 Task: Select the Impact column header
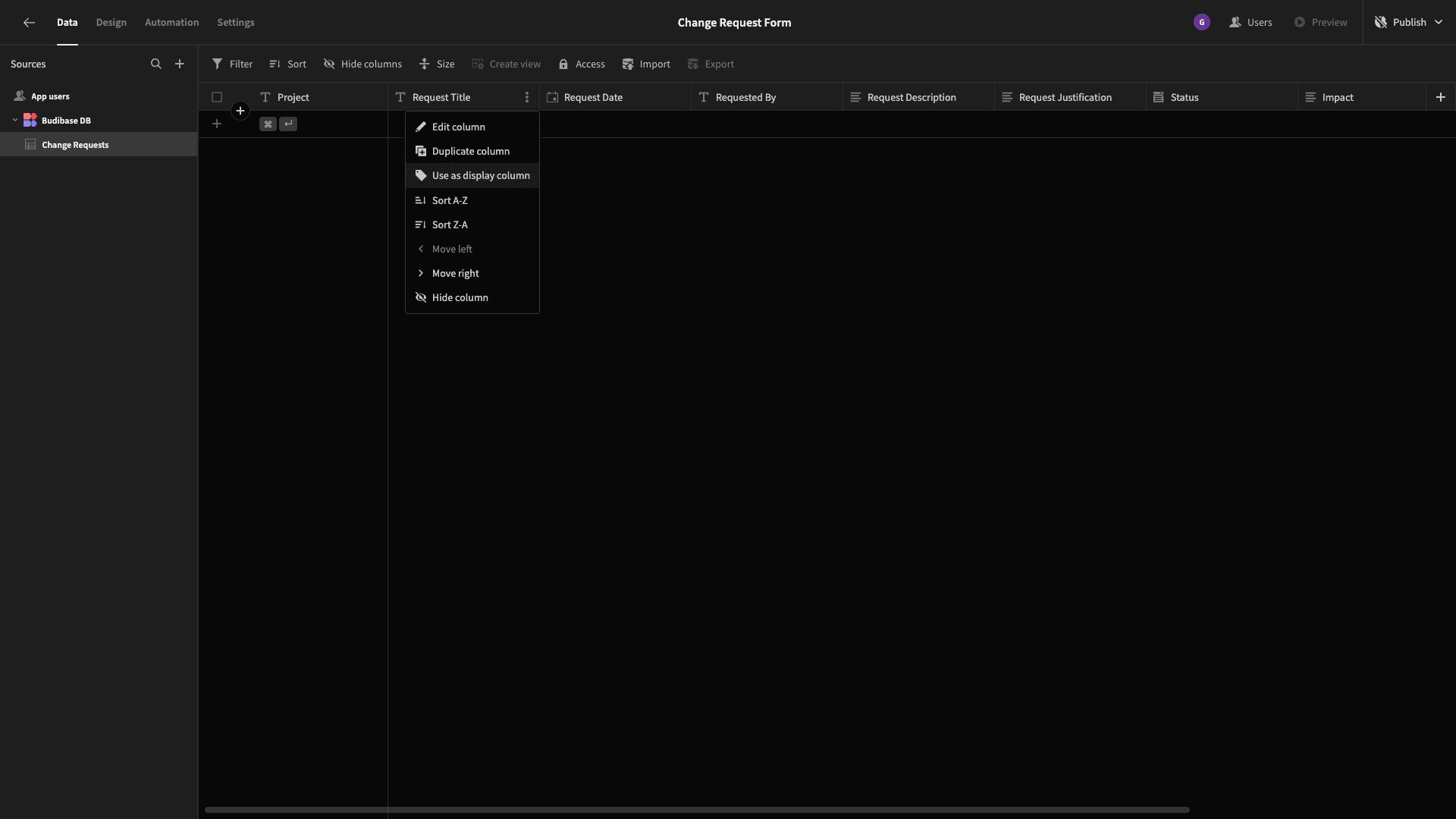[1362, 97]
